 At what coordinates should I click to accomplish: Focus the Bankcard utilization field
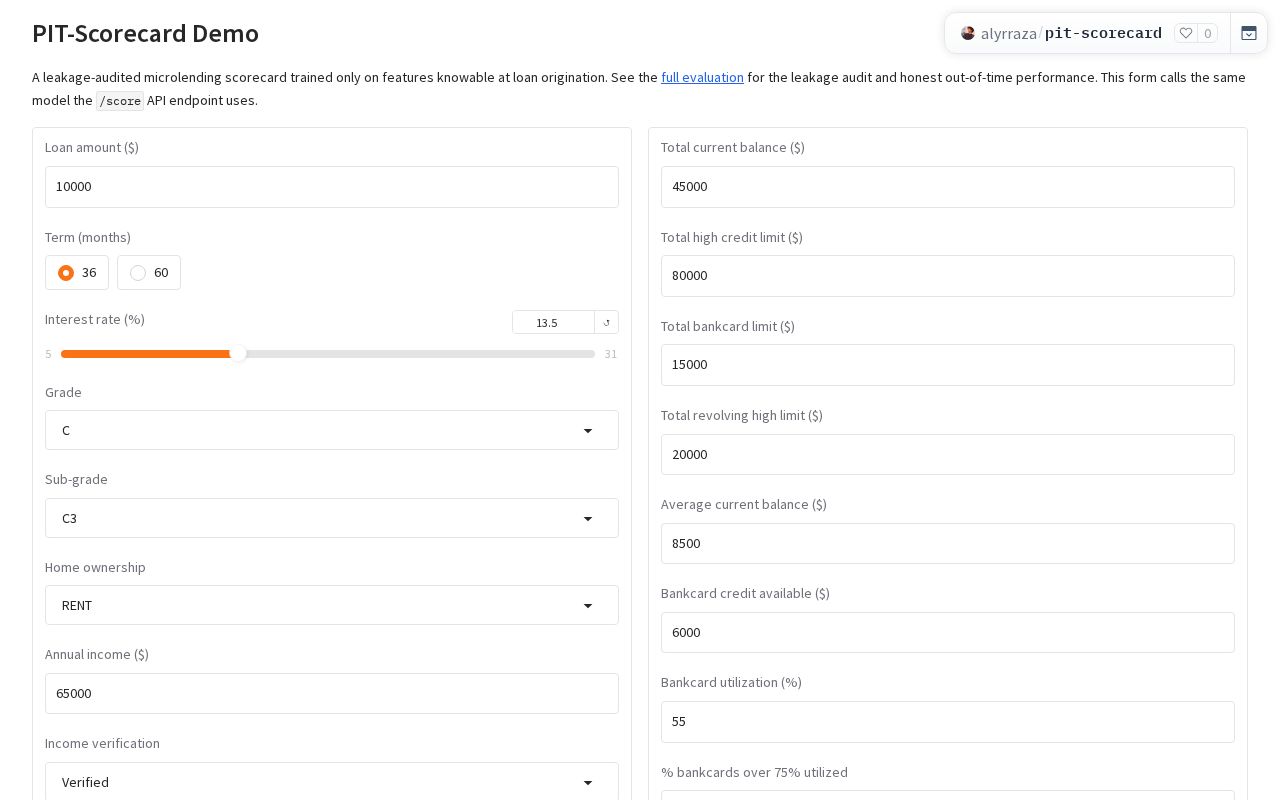pyautogui.click(x=948, y=722)
